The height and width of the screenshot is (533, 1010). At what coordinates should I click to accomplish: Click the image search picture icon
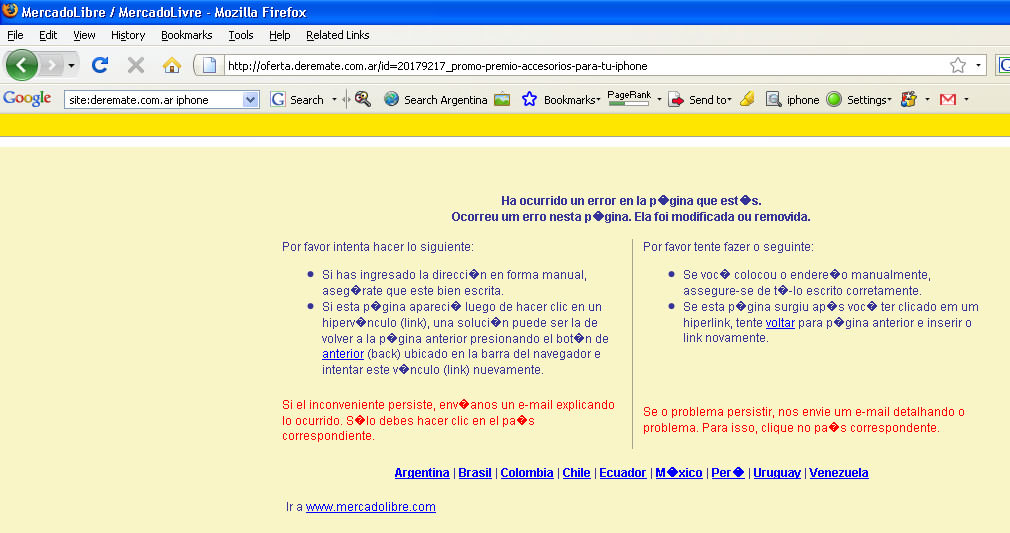(502, 99)
